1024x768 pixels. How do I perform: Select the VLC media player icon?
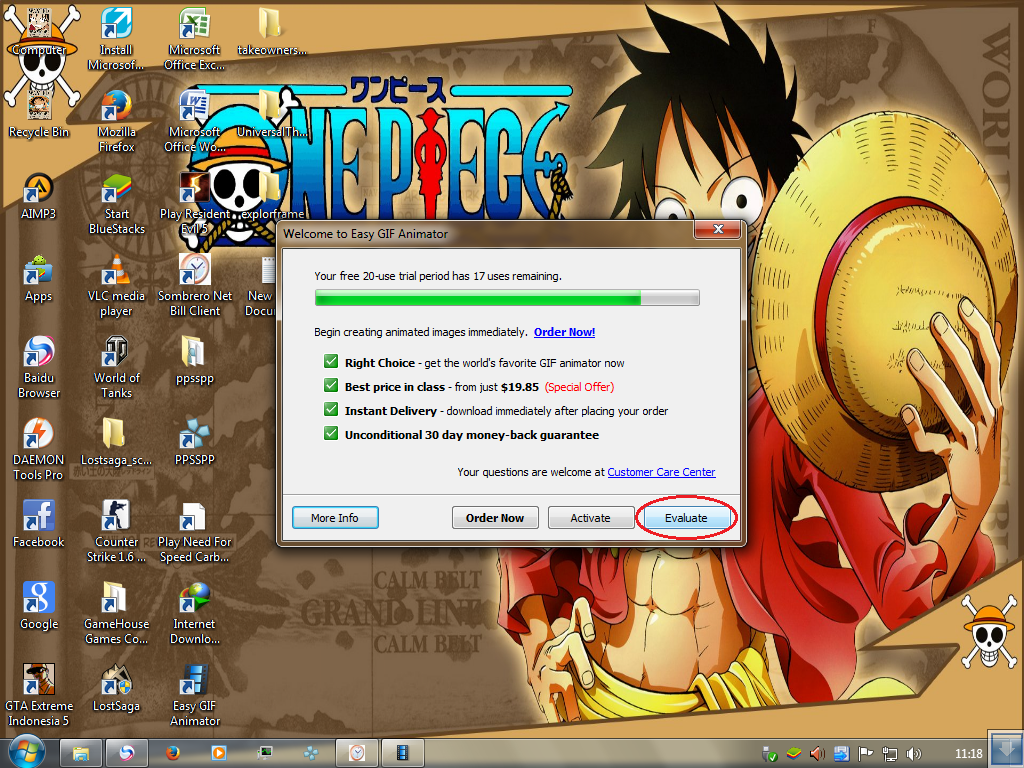pos(116,286)
